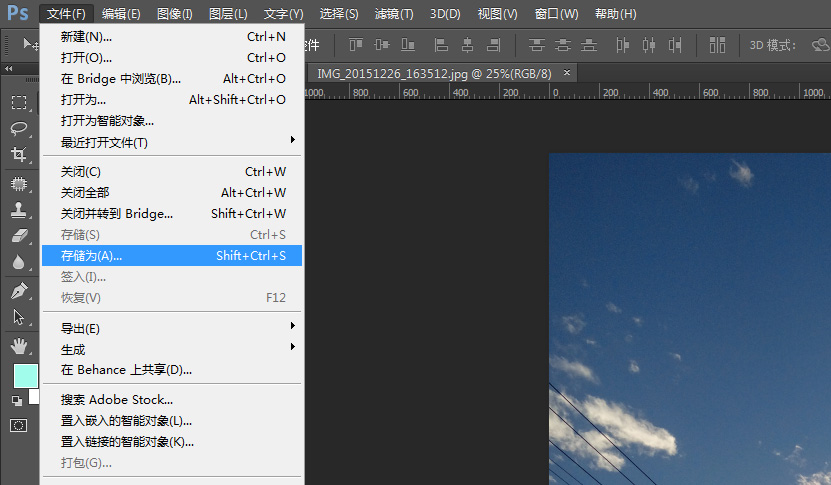The width and height of the screenshot is (831, 485).
Task: Open the 滤镜(T) menu
Action: 394,14
